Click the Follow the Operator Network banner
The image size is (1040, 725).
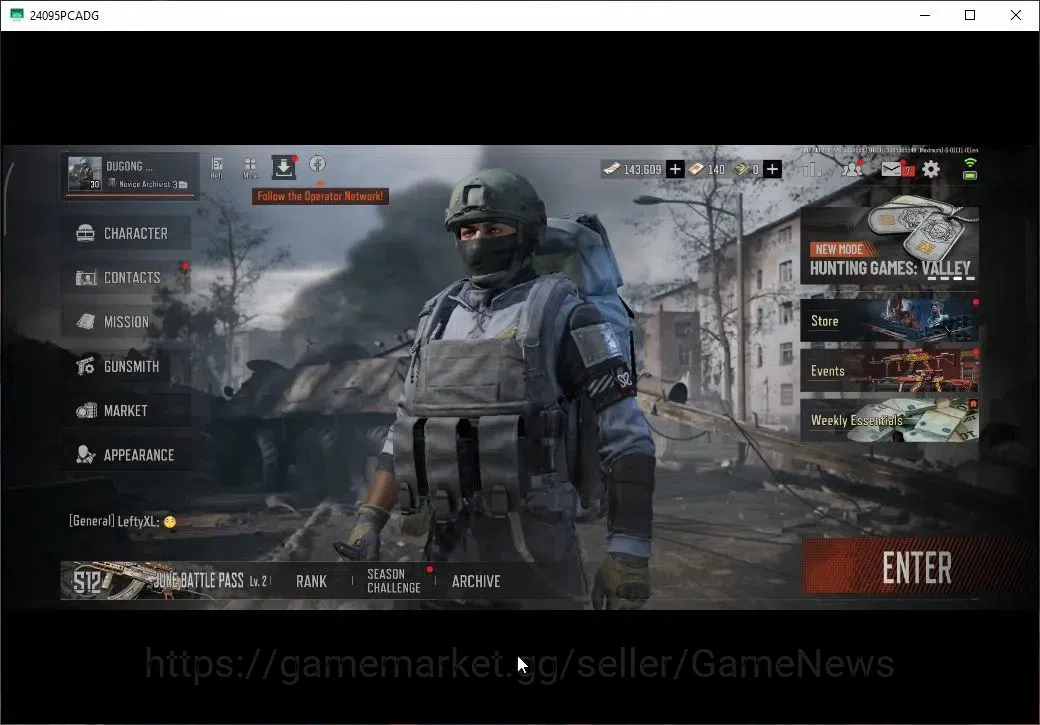(320, 196)
